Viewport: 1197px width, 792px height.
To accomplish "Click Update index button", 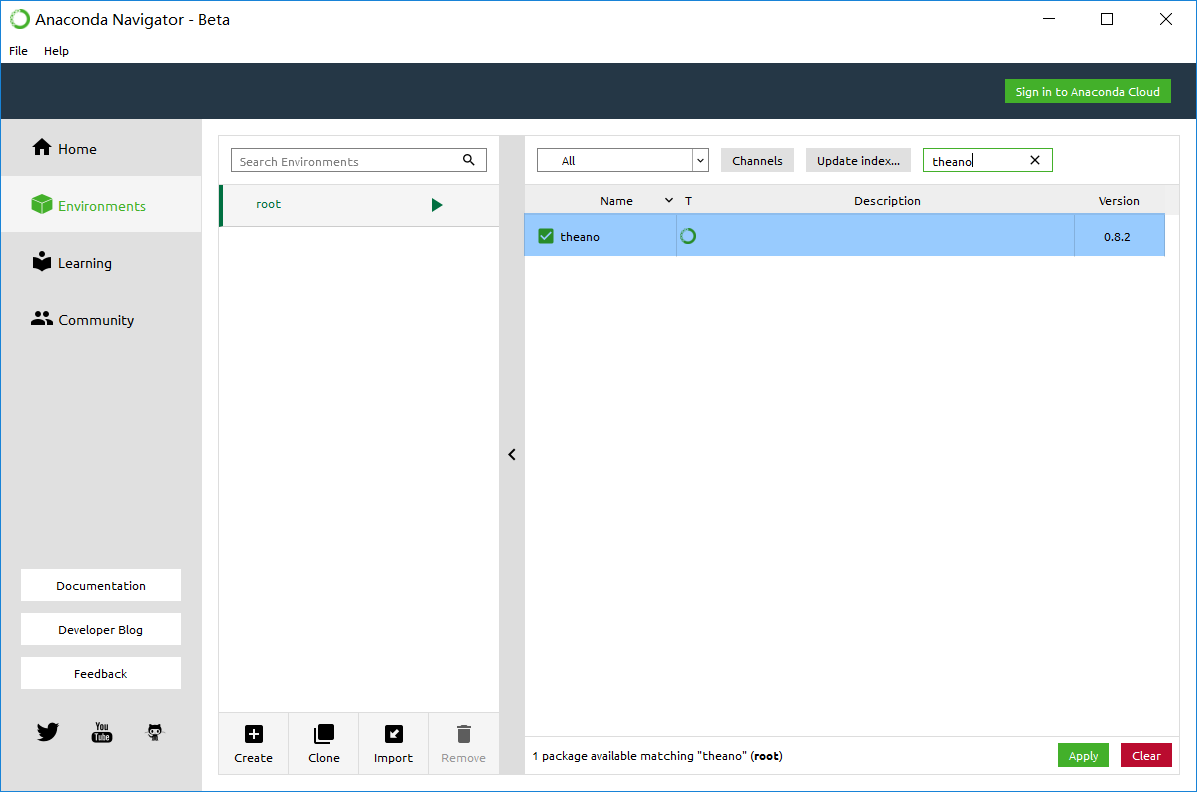I will (x=858, y=160).
